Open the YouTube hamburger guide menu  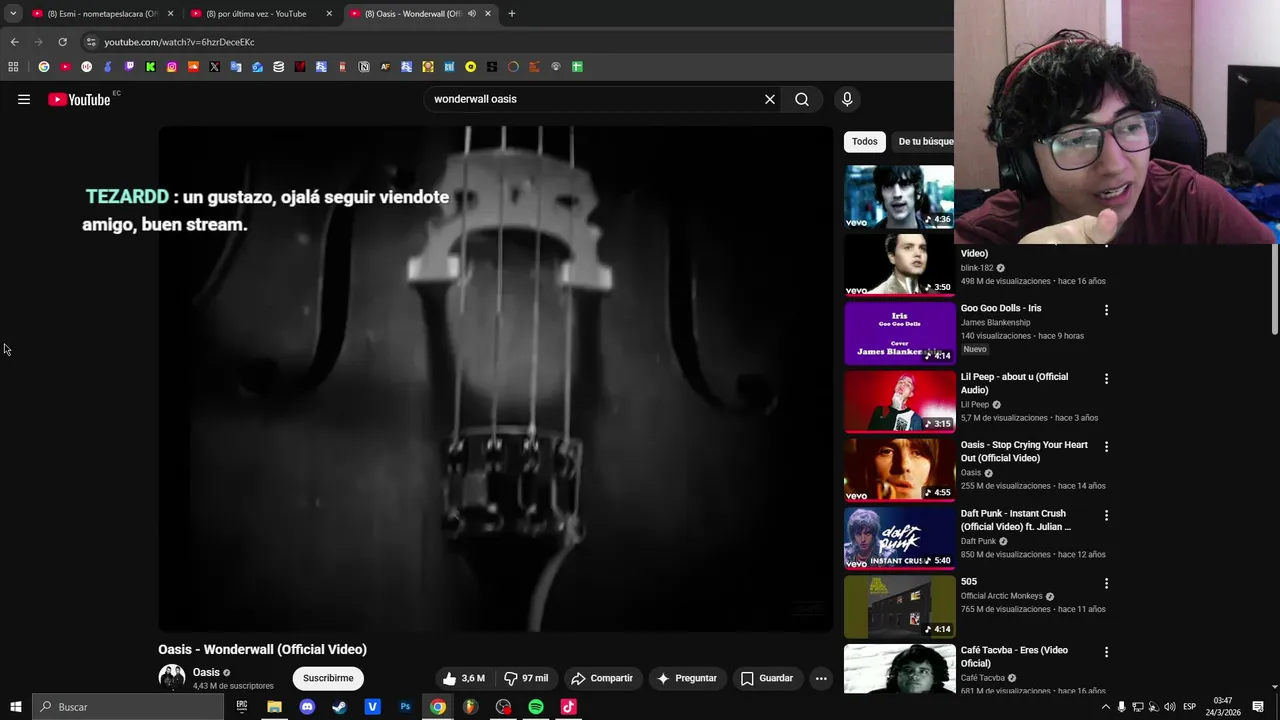click(24, 99)
